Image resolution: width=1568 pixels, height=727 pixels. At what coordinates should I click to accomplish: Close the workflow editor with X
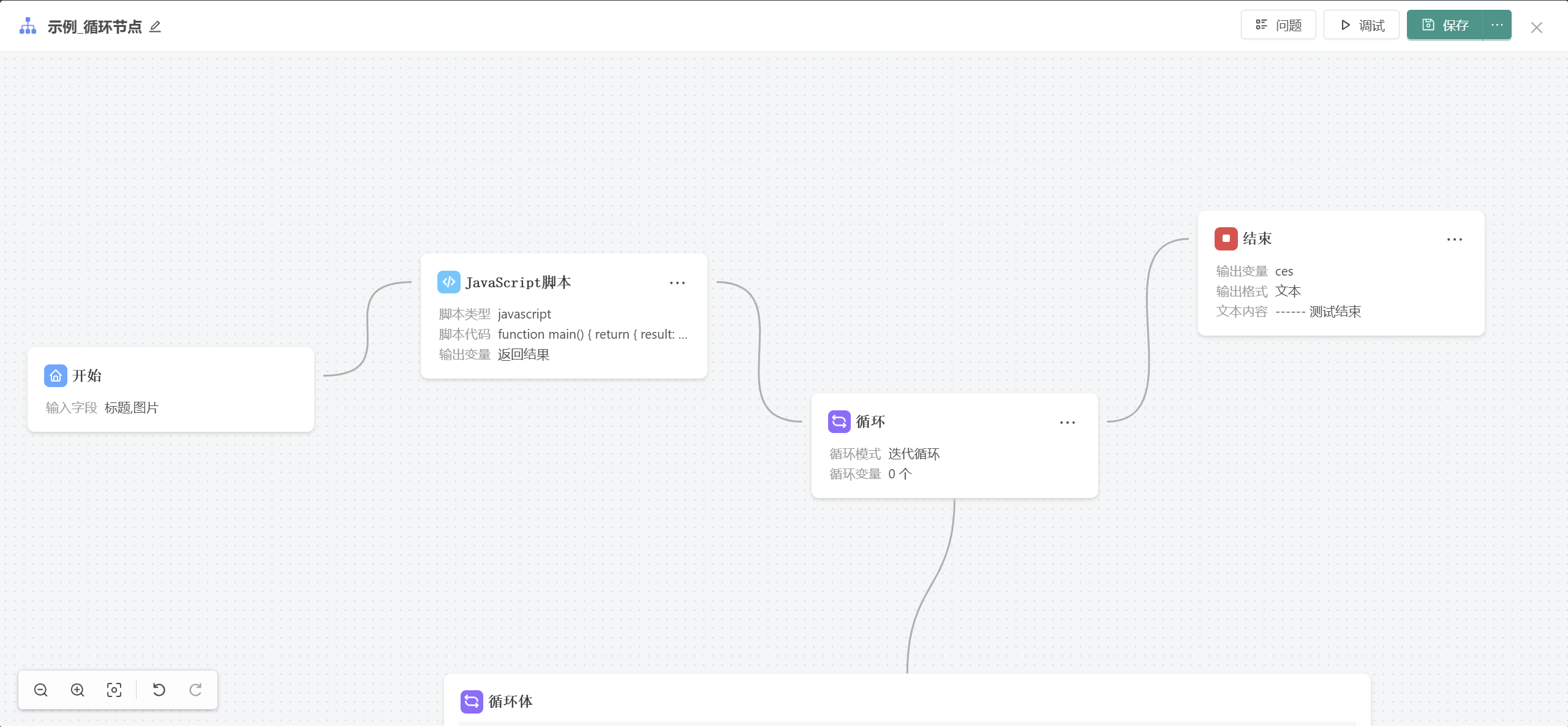[1537, 28]
